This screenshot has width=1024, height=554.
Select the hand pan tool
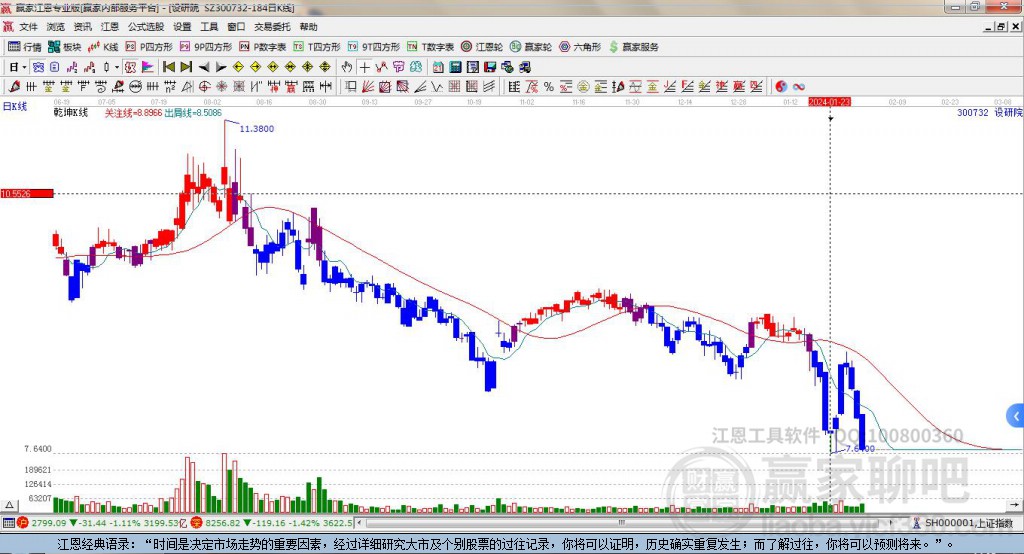pyautogui.click(x=347, y=67)
